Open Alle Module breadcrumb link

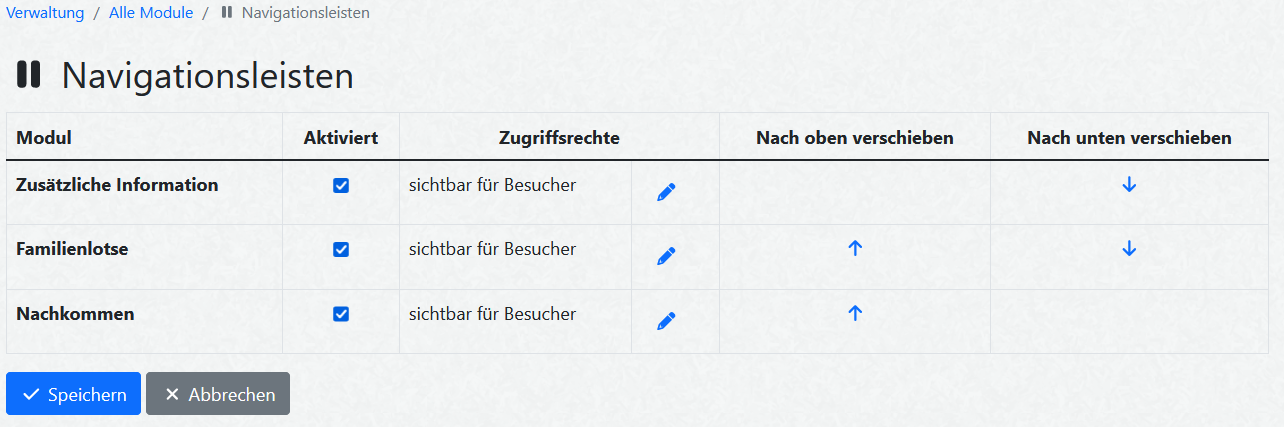coord(151,13)
